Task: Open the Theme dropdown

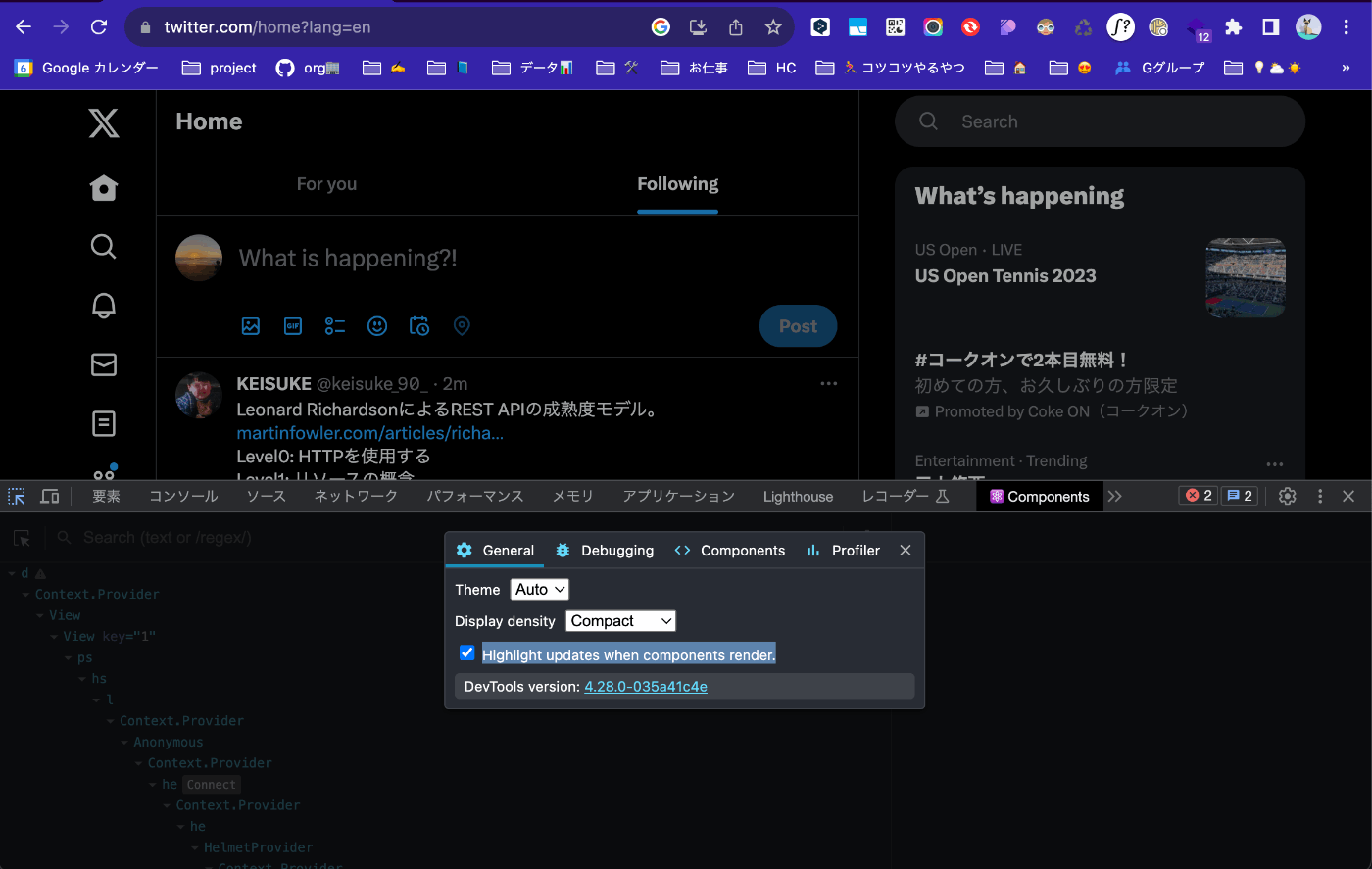Action: coord(540,589)
